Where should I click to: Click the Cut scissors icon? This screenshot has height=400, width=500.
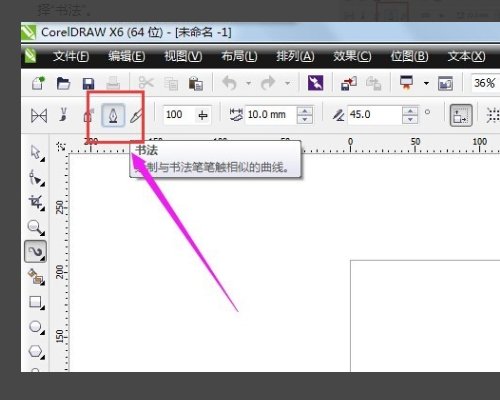(x=146, y=83)
